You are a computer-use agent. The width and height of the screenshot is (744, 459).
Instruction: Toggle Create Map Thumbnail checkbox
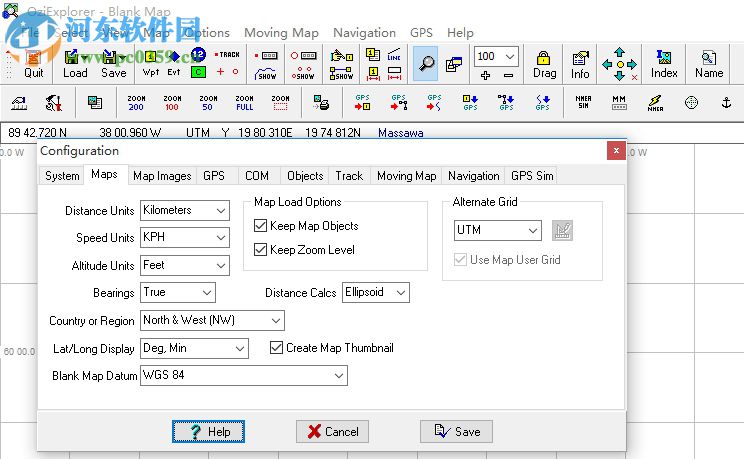point(276,347)
